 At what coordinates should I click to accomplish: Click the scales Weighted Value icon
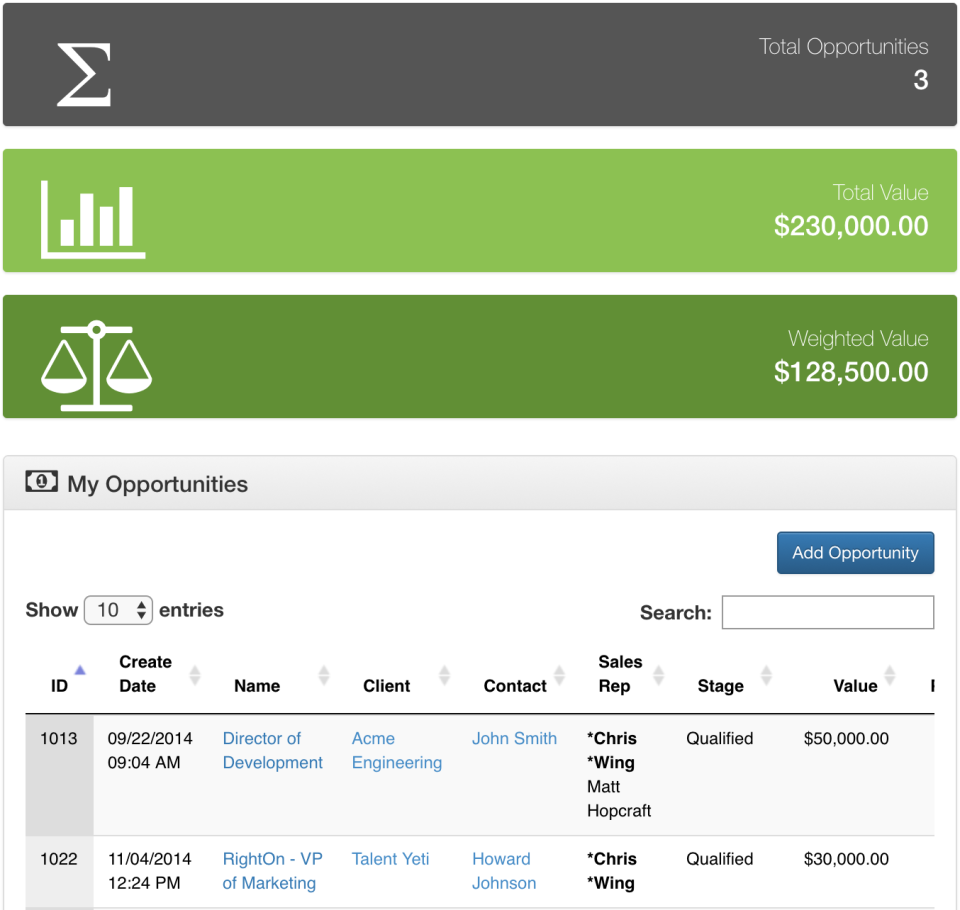click(96, 363)
